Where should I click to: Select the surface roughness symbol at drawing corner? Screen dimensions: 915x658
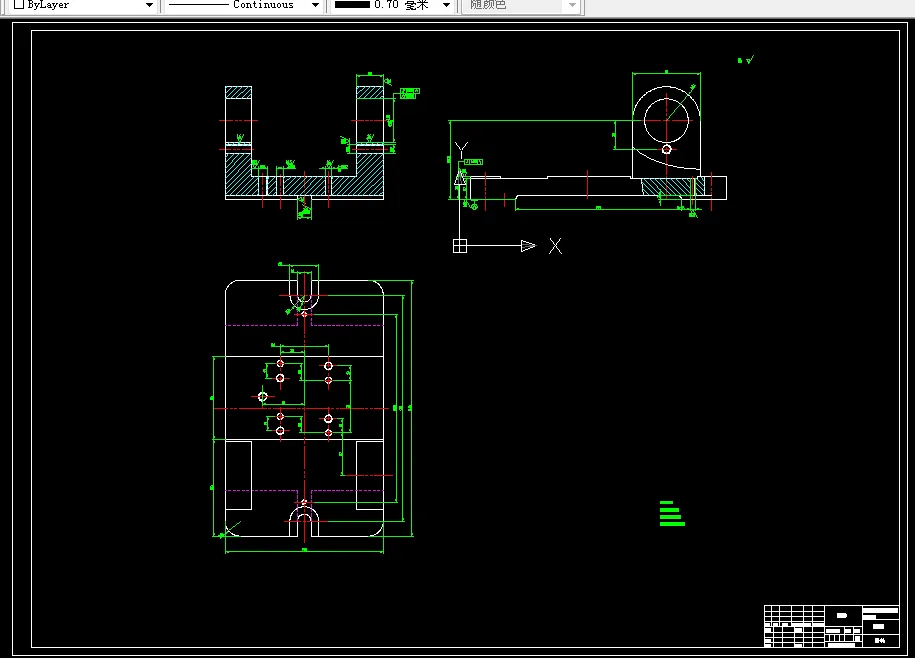[746, 60]
